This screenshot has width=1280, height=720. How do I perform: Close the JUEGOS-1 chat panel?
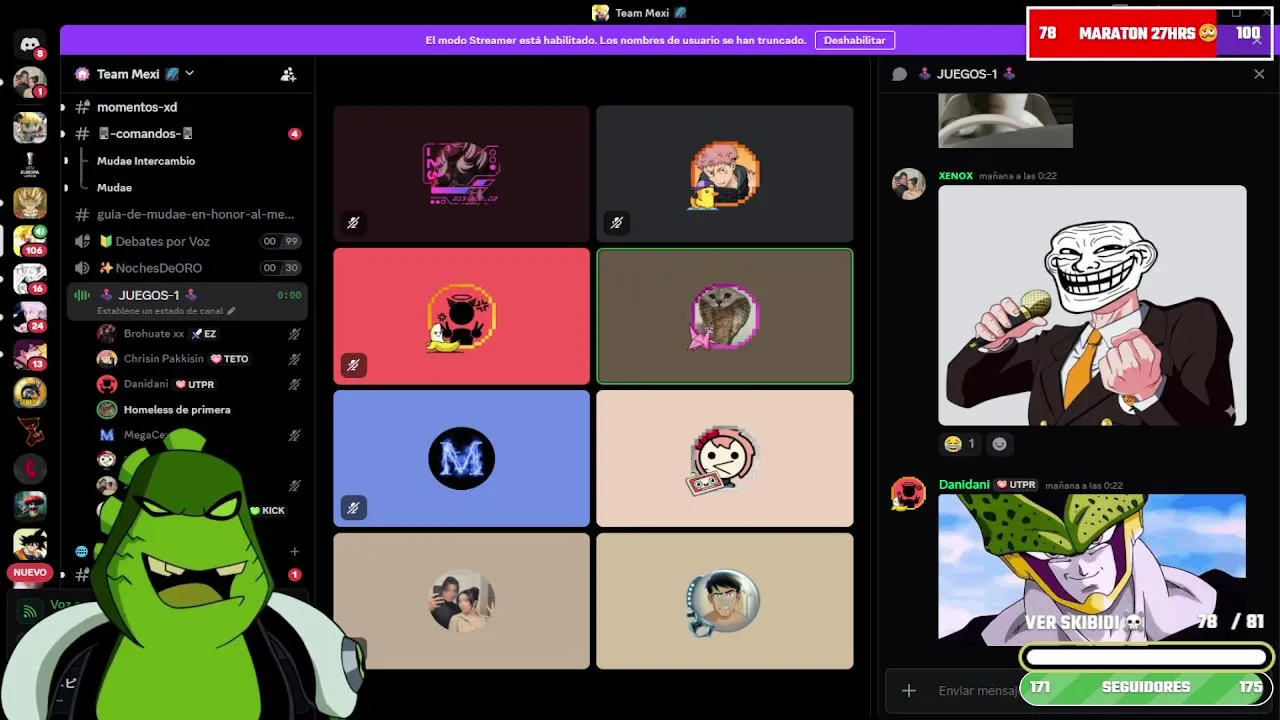click(1259, 74)
